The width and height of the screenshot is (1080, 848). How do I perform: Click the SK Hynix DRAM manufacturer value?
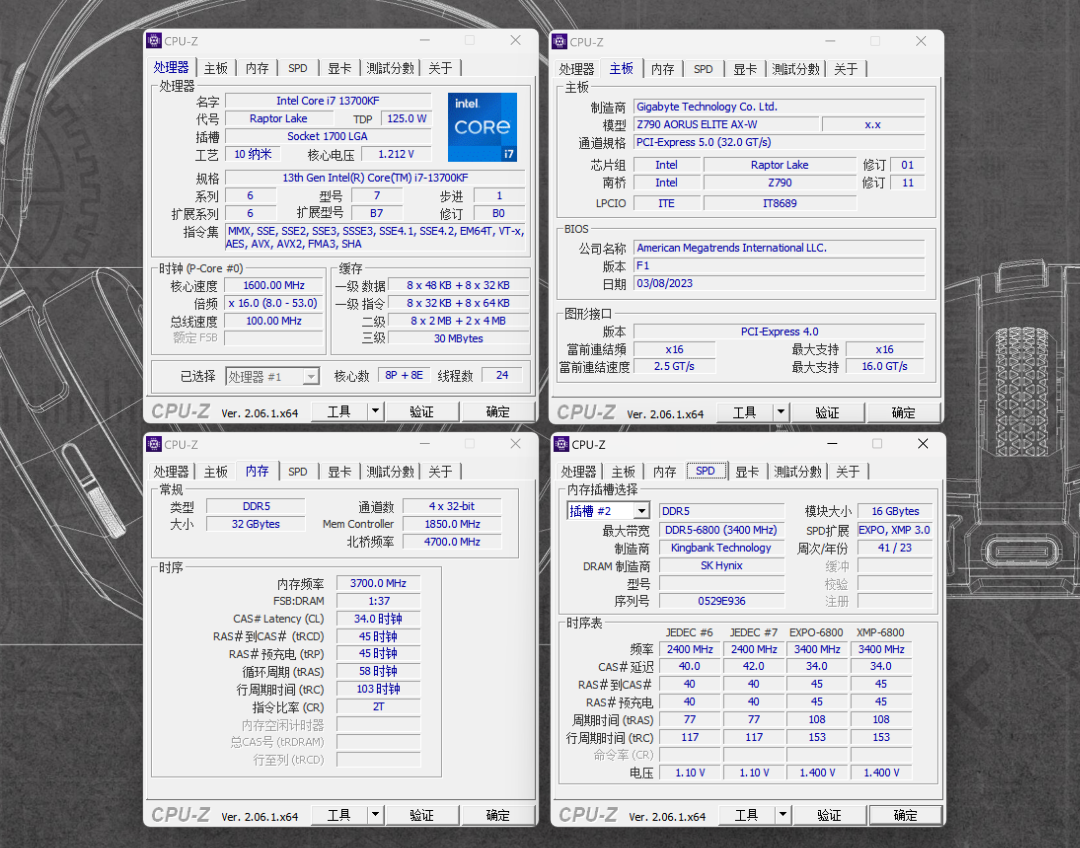721,566
